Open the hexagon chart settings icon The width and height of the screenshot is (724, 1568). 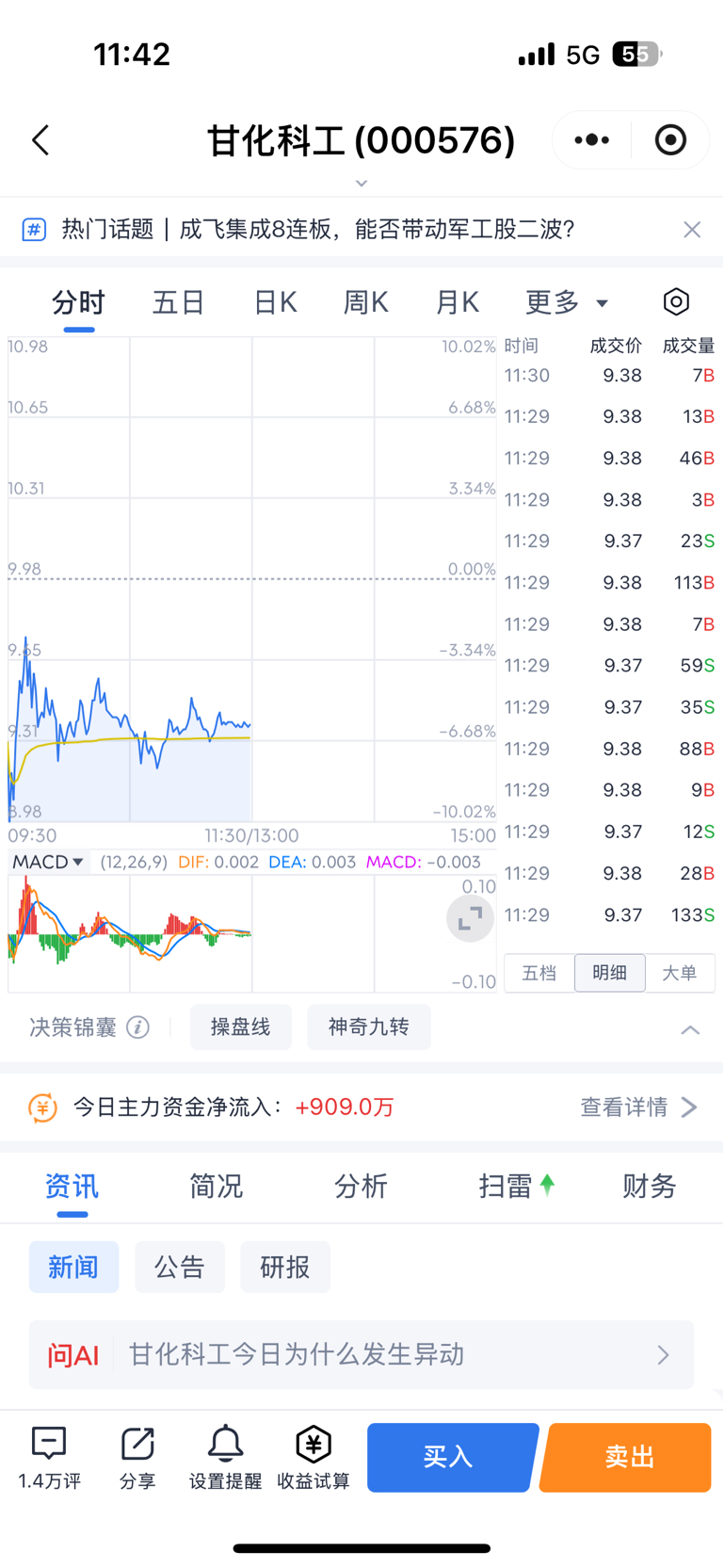(x=676, y=302)
